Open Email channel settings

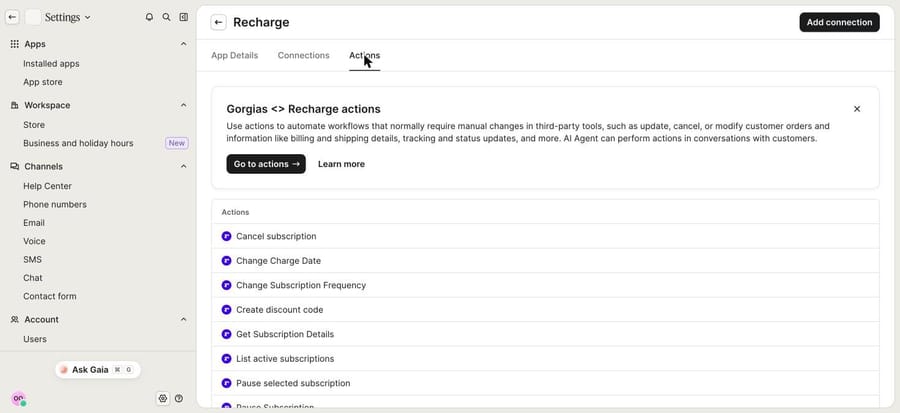click(34, 223)
